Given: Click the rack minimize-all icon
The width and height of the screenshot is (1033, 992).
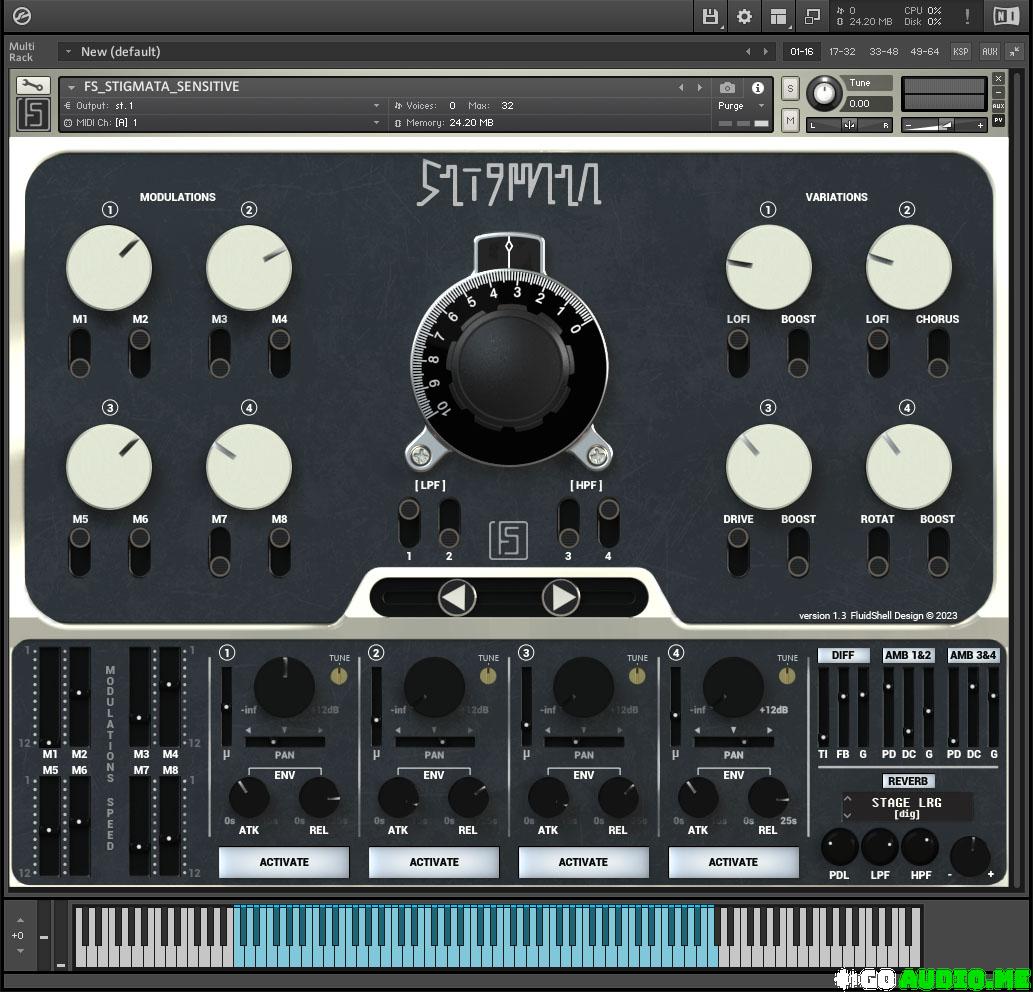Looking at the screenshot, I should (1013, 51).
